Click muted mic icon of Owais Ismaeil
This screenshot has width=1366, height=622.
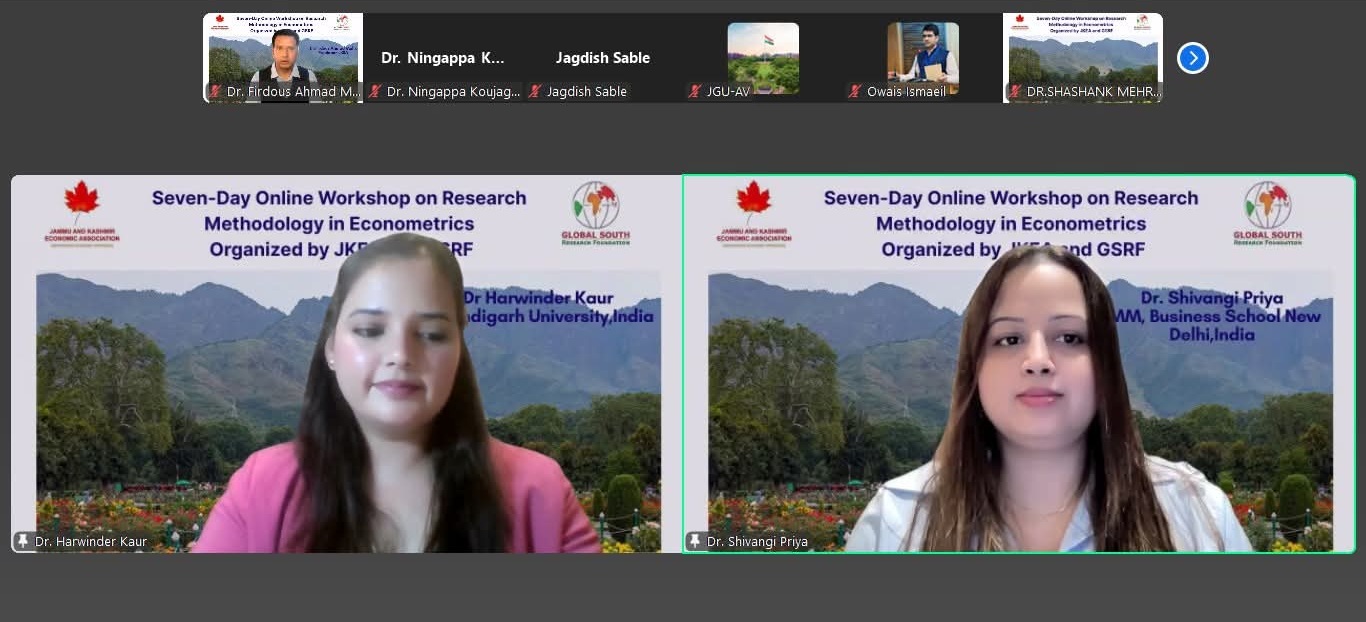pos(855,91)
